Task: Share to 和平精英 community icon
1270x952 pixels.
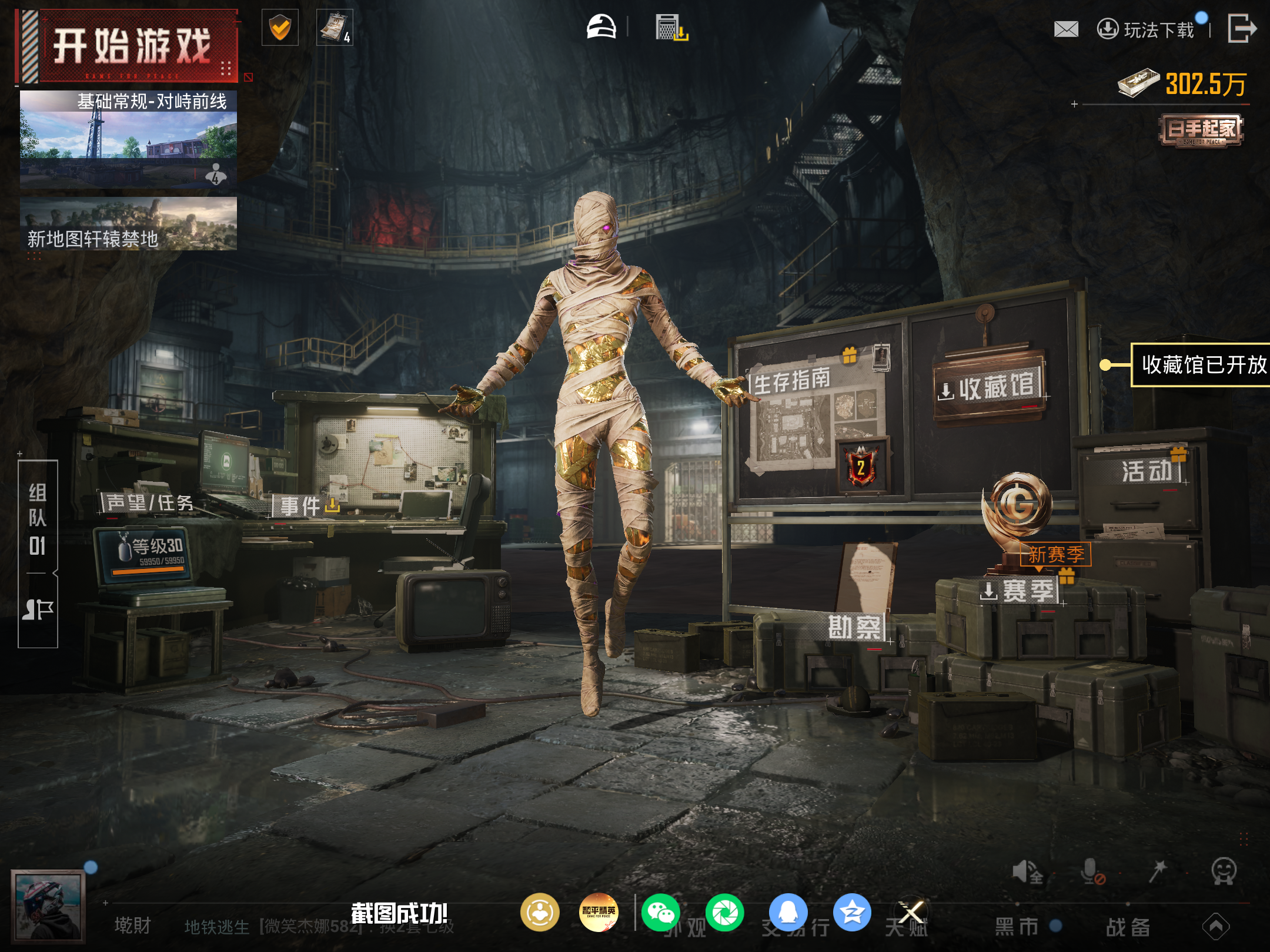Action: (599, 913)
